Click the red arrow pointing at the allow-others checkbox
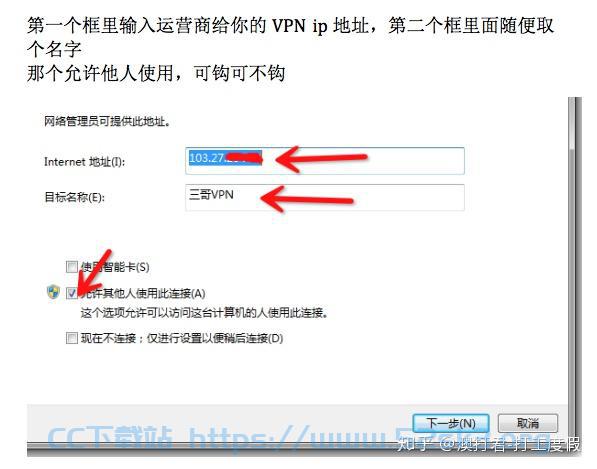This screenshot has width=597, height=469. pyautogui.click(x=93, y=272)
